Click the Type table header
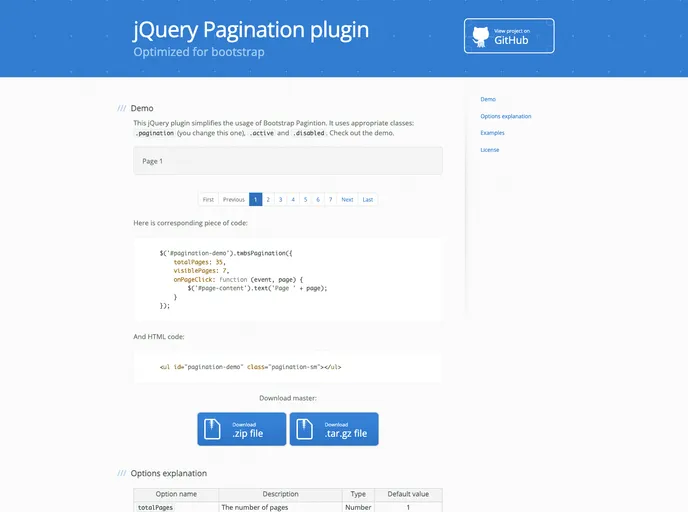Screen dimensions: 688x512 pyautogui.click(x=358, y=494)
